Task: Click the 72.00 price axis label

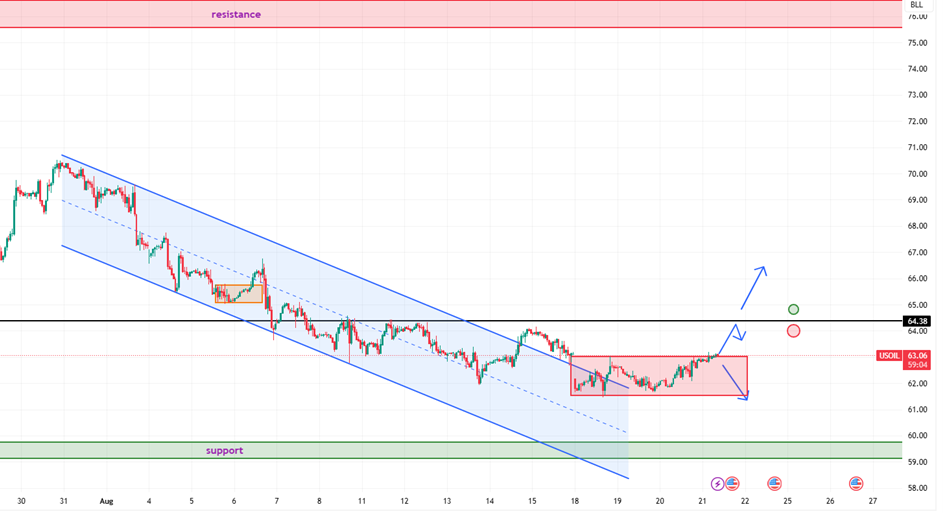Action: point(918,122)
